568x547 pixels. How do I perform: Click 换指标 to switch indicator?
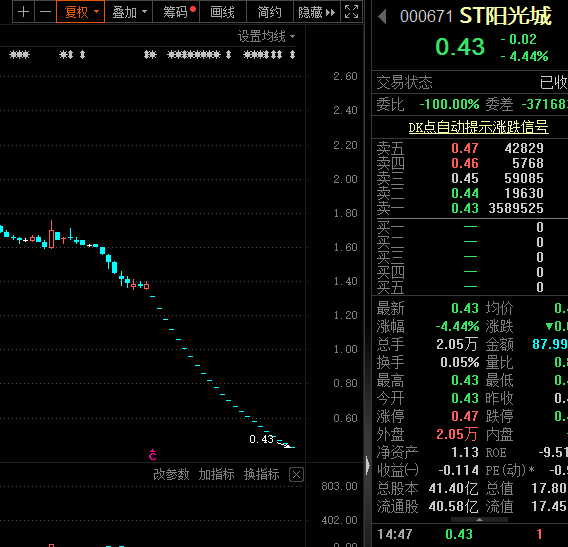click(262, 474)
